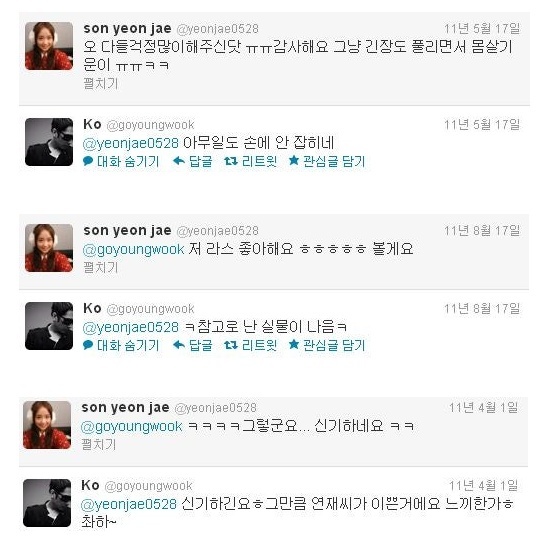Open @yeonjae0528 mention in May 17 Ko tweet

click(x=131, y=143)
